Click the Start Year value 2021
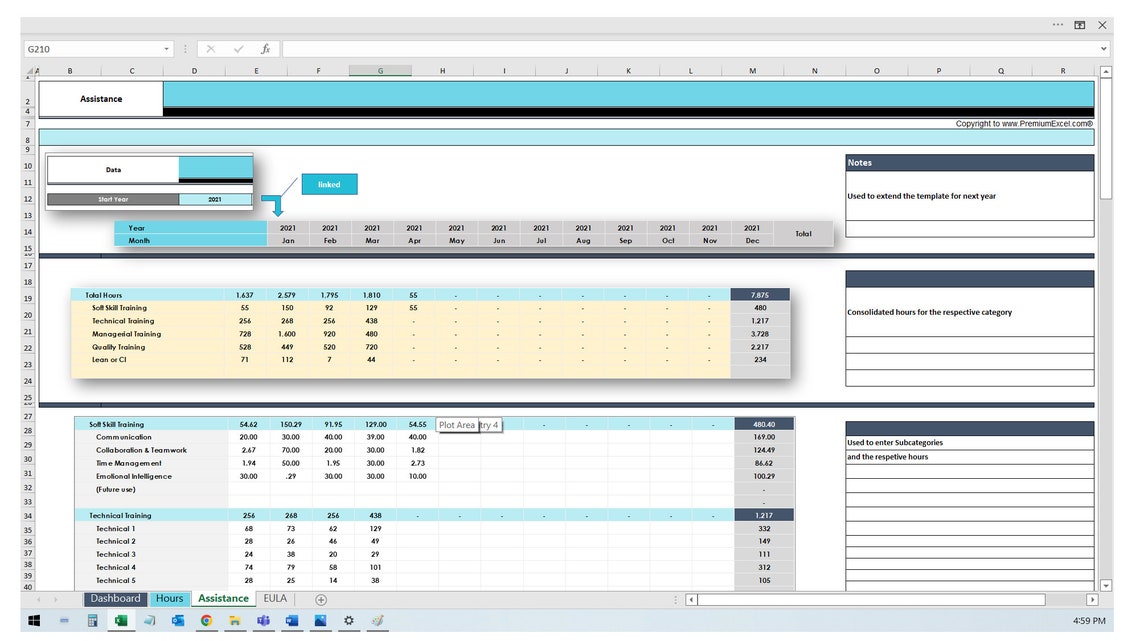The image size is (1140, 641). [x=215, y=199]
